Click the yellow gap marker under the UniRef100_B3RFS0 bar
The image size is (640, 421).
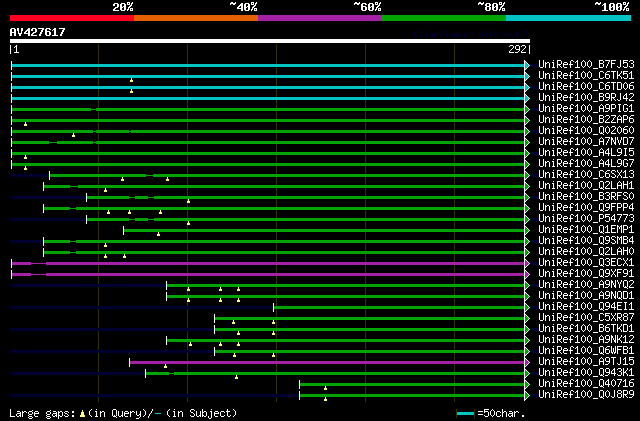point(188,201)
